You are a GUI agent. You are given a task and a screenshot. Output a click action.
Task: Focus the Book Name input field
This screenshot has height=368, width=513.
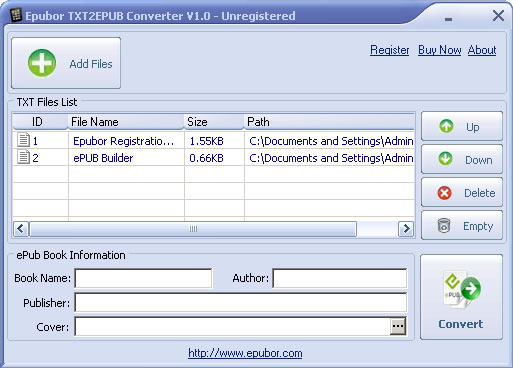coord(143,278)
